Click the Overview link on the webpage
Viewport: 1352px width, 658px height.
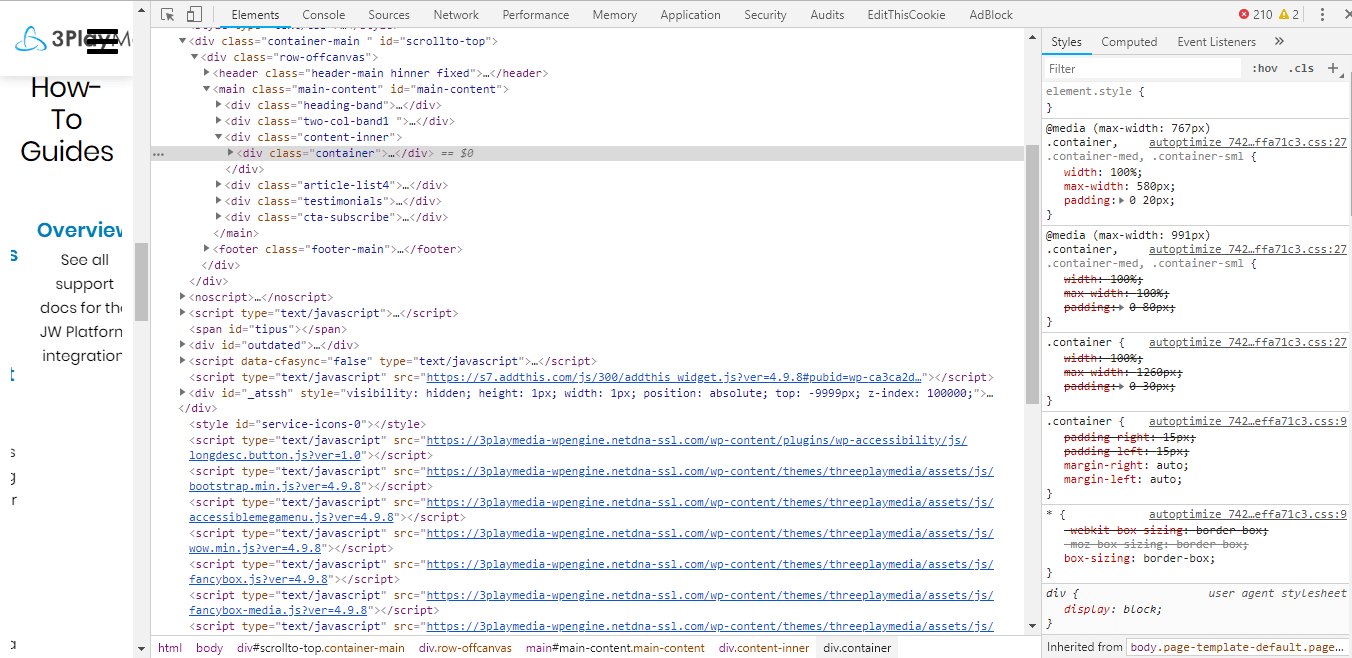[80, 230]
